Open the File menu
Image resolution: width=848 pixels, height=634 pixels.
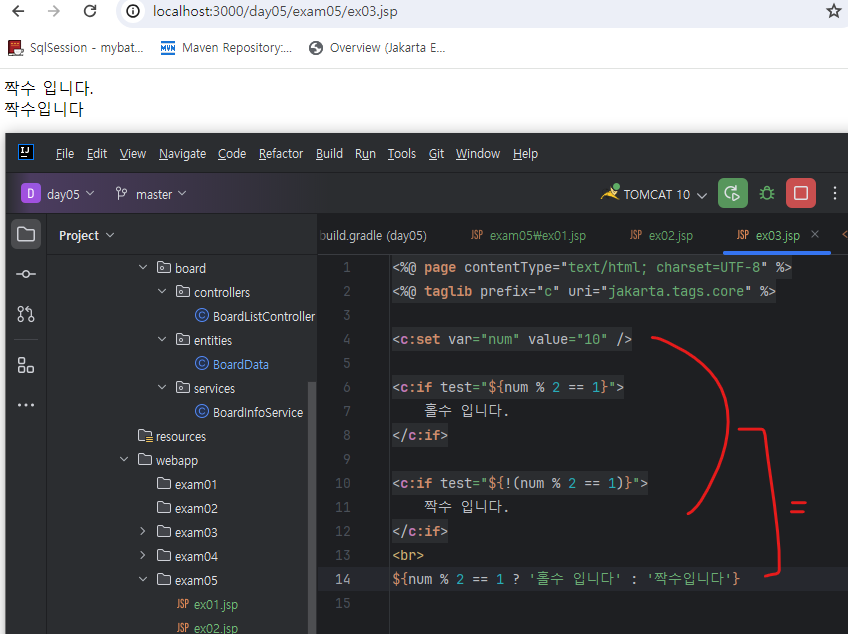click(x=65, y=154)
